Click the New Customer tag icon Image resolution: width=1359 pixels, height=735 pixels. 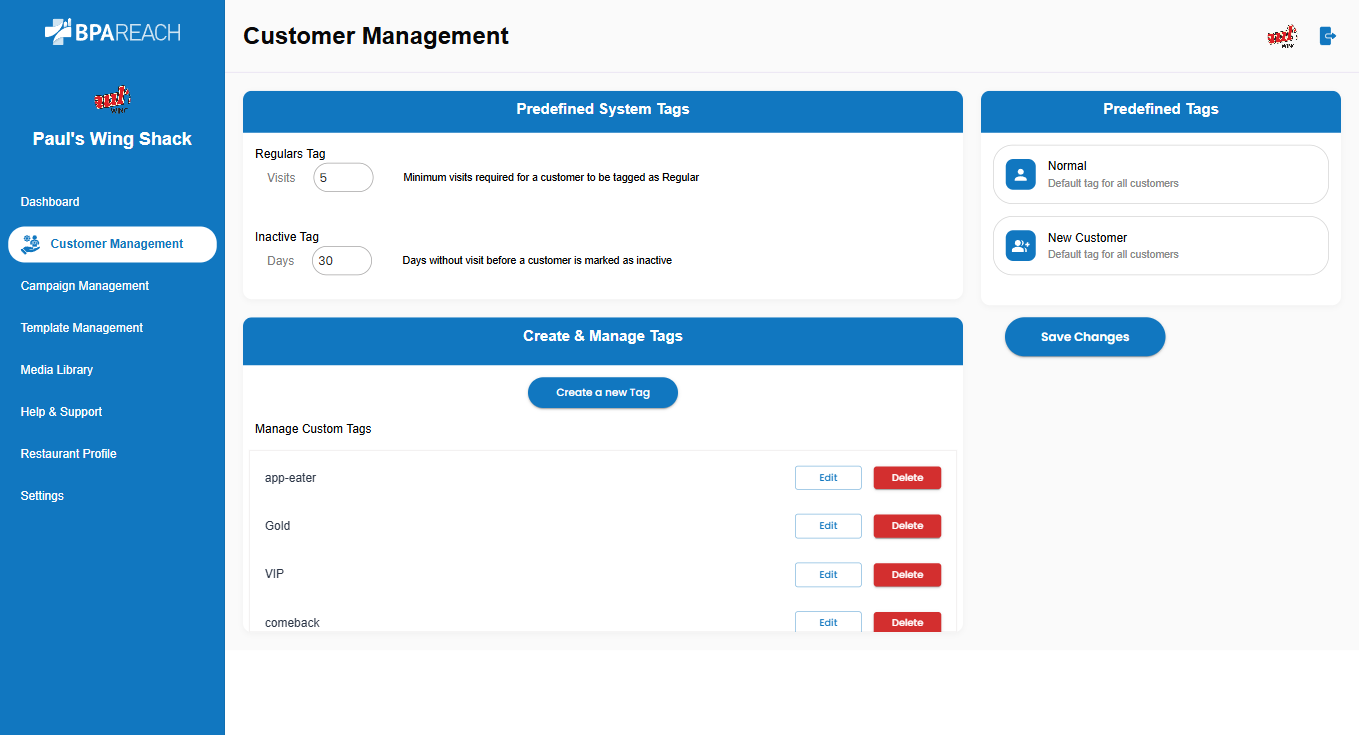pos(1020,246)
